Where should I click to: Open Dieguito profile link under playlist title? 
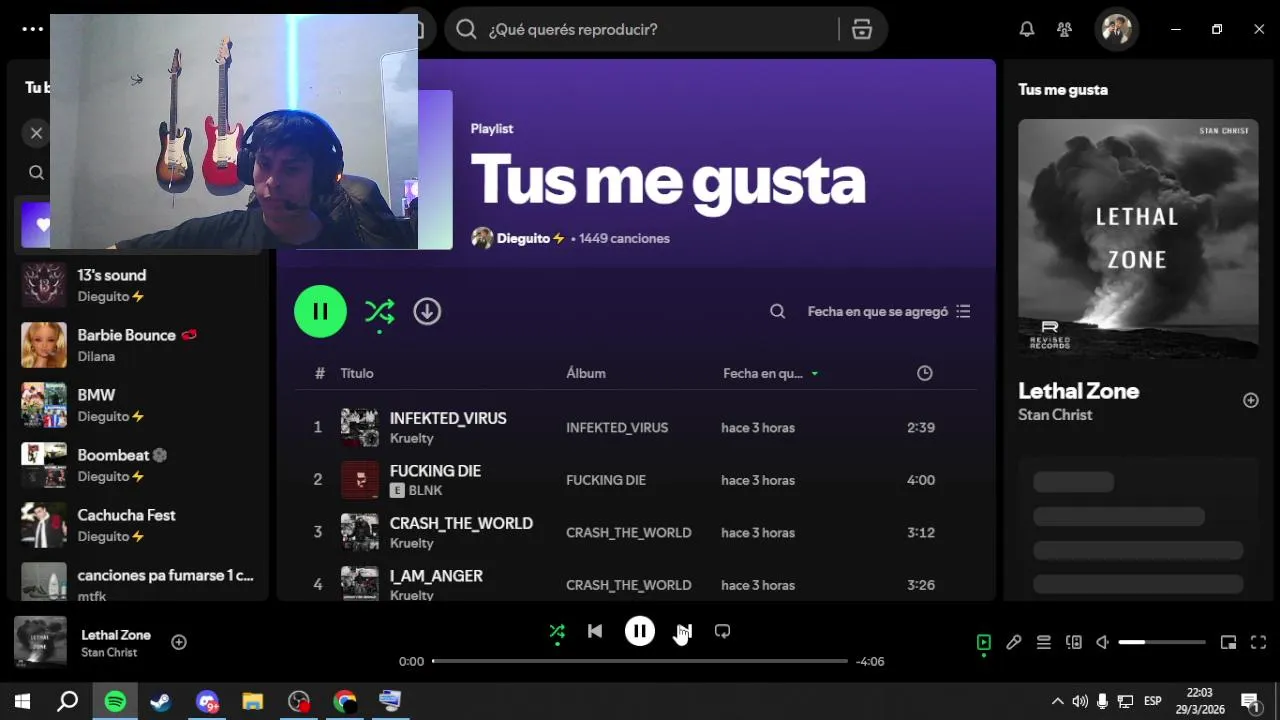pos(523,238)
